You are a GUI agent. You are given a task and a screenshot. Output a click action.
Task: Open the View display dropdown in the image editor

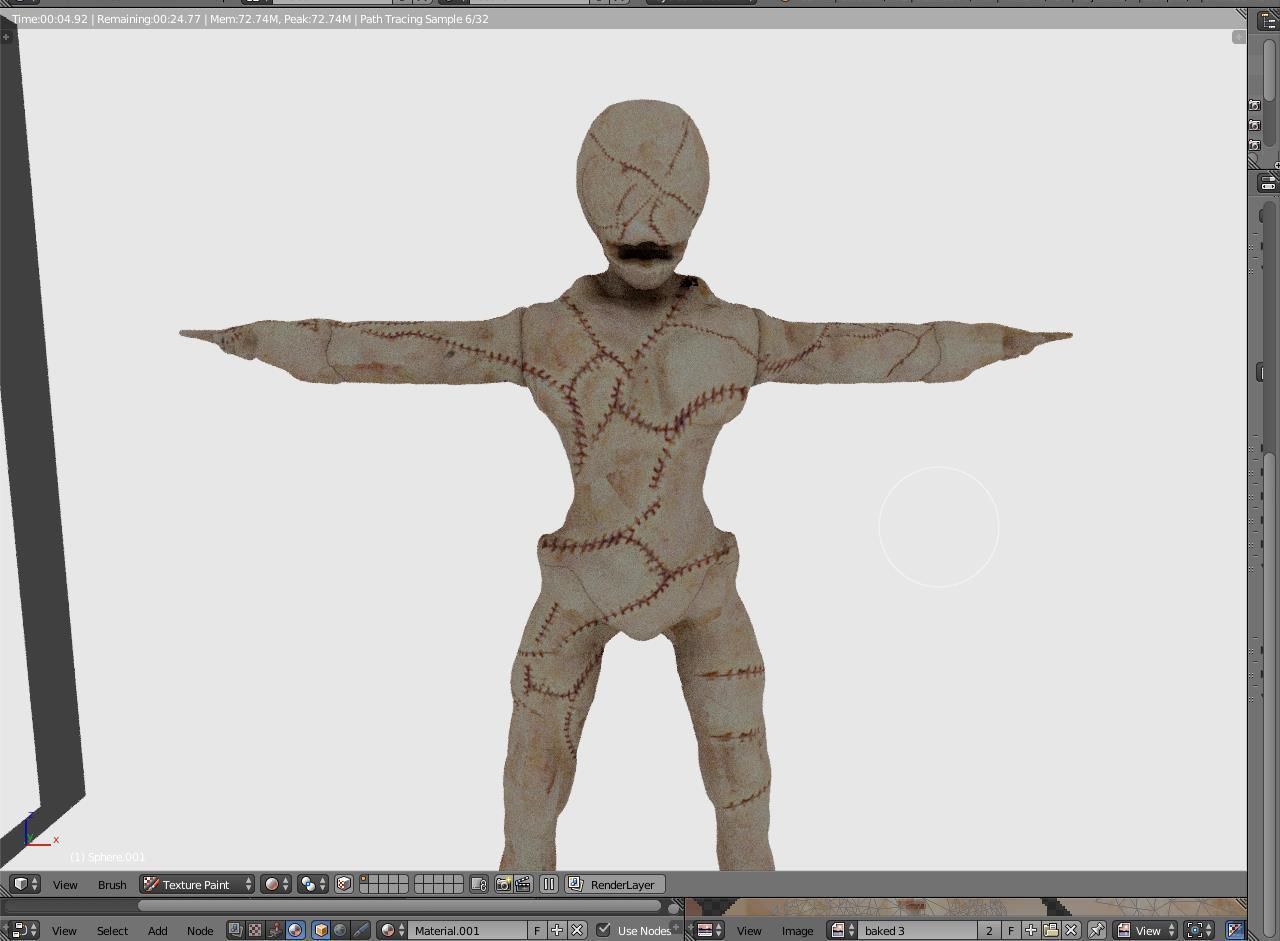coord(1145,930)
